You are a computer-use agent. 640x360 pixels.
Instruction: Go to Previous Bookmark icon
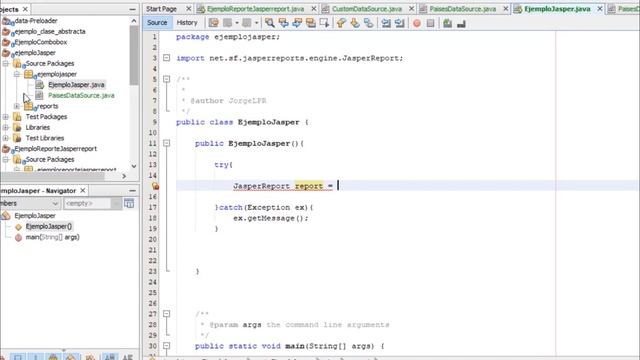(x=341, y=23)
